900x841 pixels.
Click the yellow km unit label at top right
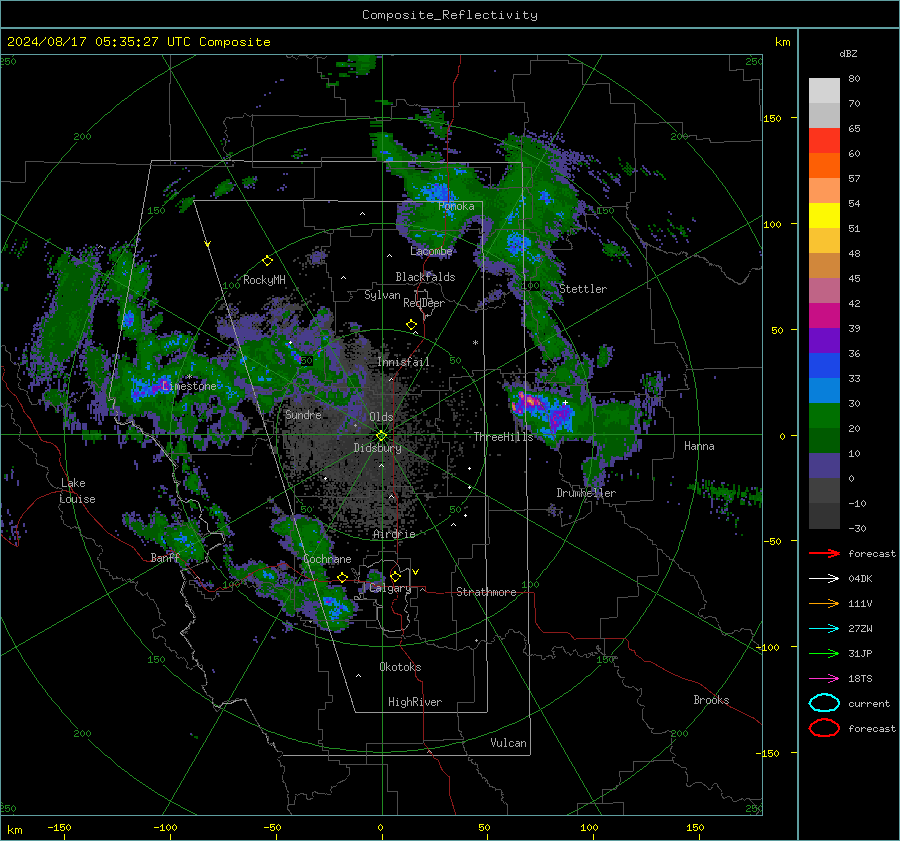pos(782,42)
